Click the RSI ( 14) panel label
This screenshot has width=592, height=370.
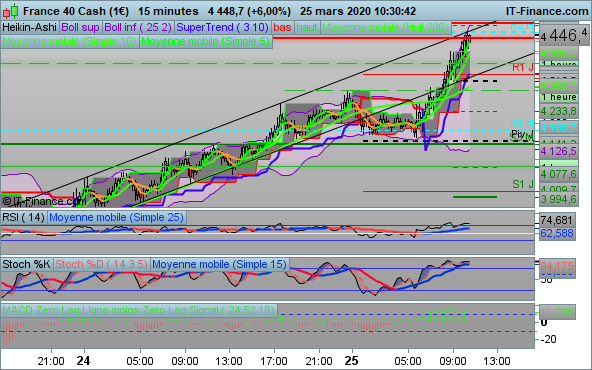(23, 217)
